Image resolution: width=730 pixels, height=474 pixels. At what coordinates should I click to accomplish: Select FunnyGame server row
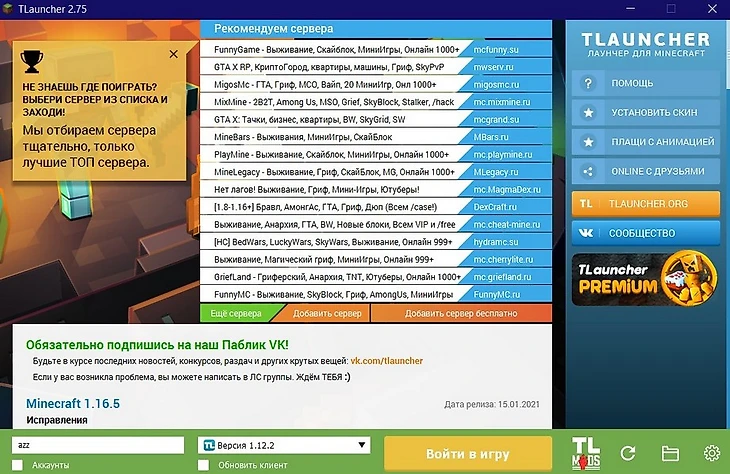(376, 49)
